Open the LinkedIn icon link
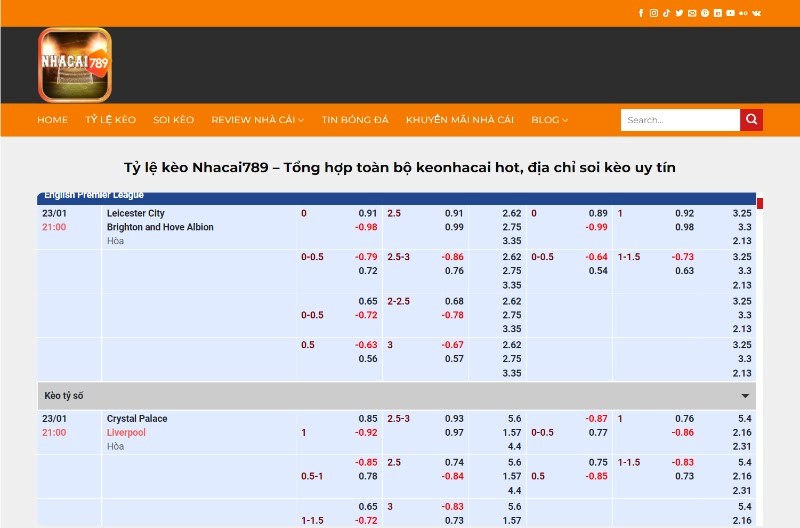The image size is (800, 528). [x=718, y=13]
